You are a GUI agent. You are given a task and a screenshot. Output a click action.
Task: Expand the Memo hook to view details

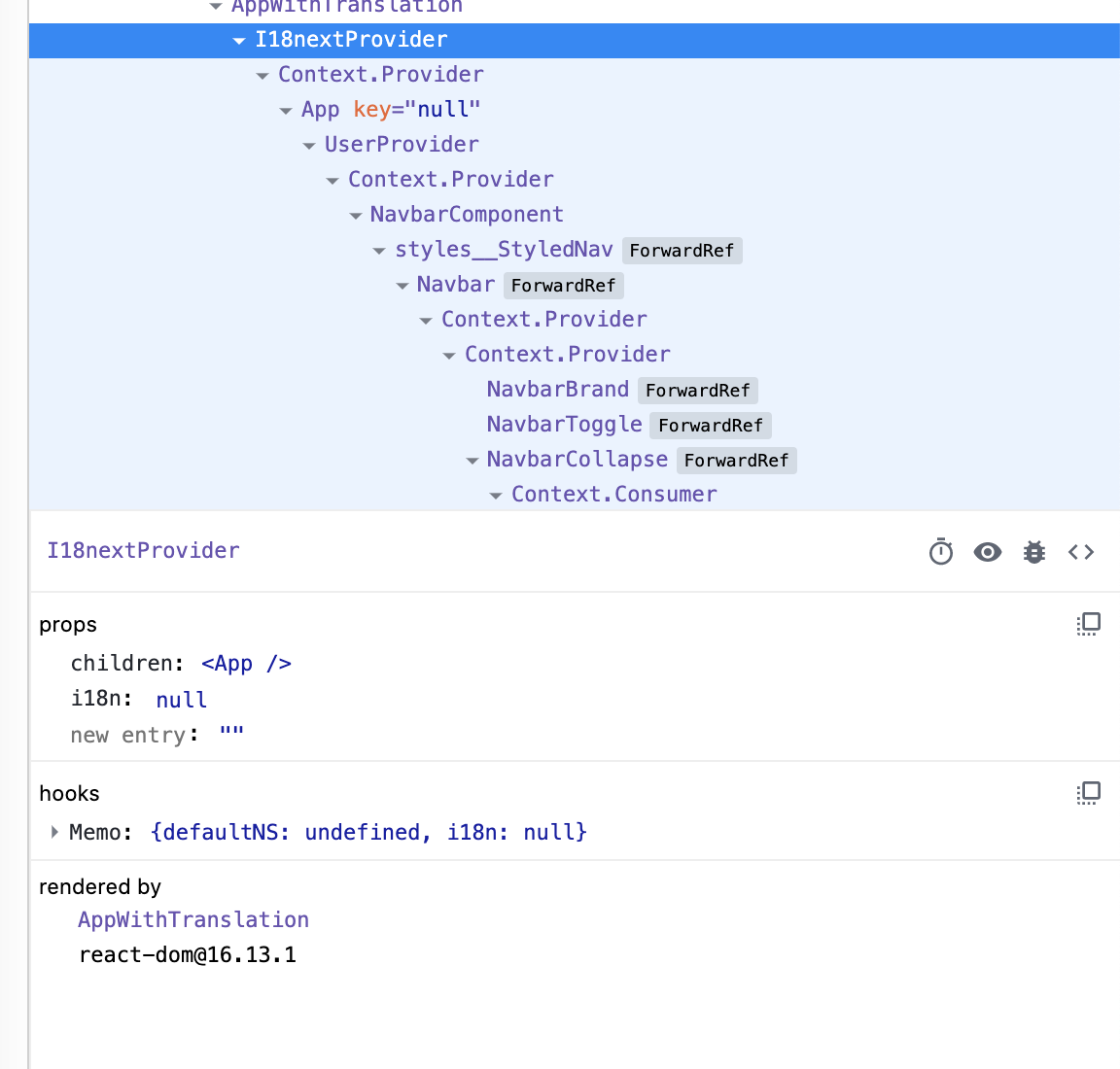click(53, 832)
